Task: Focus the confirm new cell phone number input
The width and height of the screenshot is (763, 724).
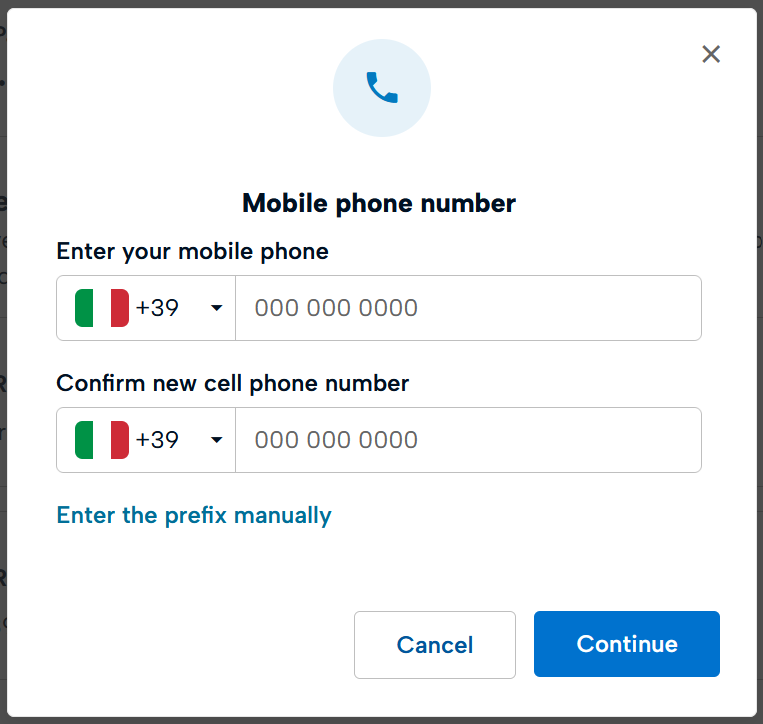Action: pos(468,440)
